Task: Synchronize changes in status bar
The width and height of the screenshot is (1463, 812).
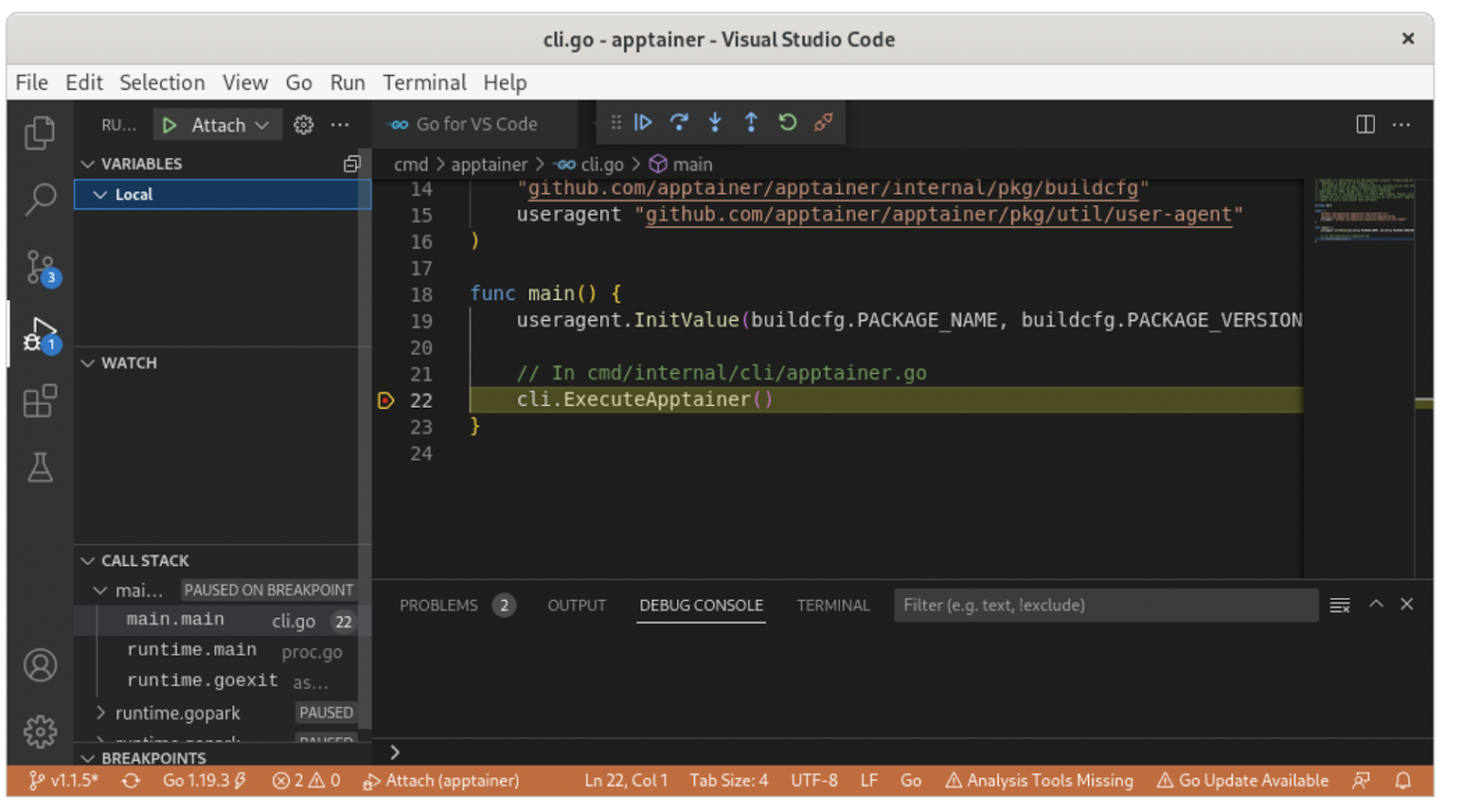Action: click(x=132, y=781)
